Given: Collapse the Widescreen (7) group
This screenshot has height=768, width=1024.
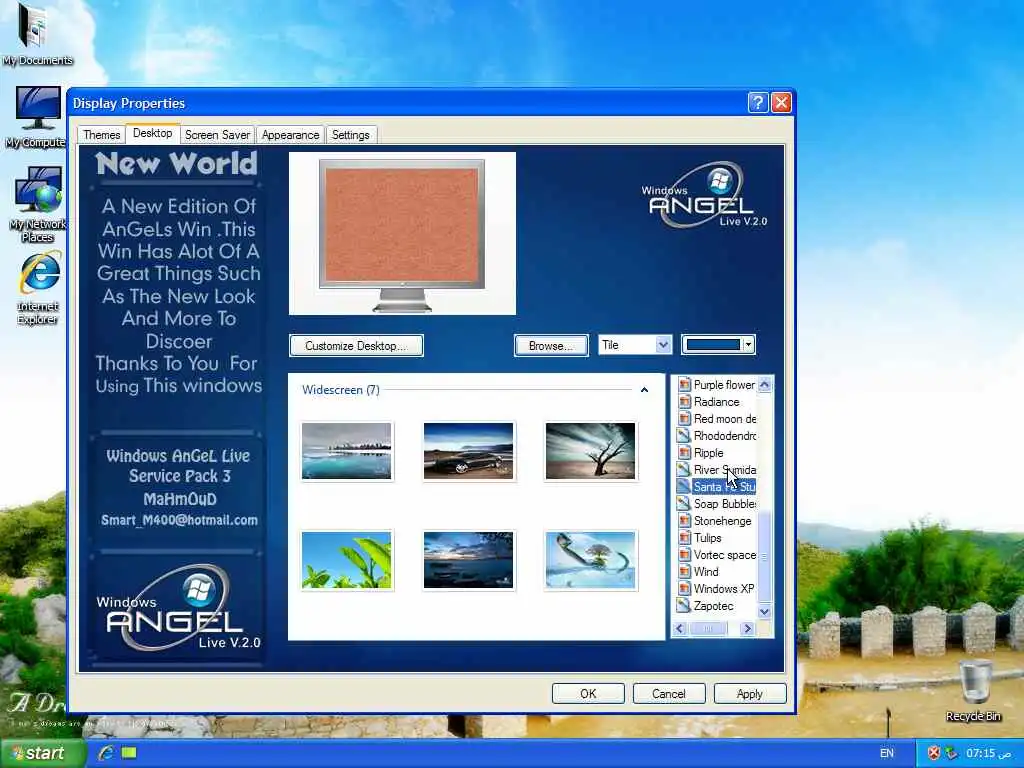Looking at the screenshot, I should [x=644, y=390].
